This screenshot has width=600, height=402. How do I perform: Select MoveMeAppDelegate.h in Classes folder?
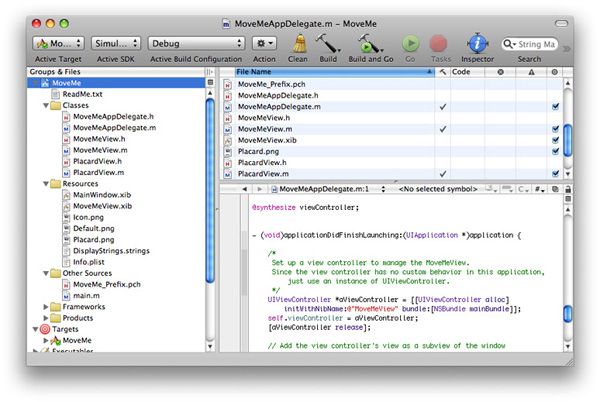(113, 116)
